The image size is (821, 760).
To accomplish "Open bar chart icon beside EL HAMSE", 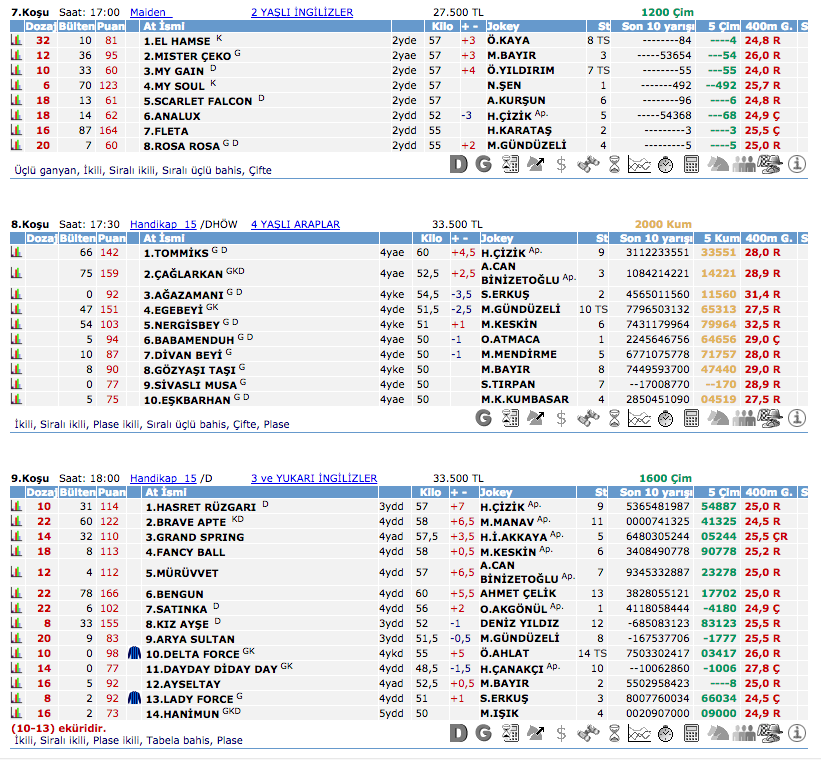I will pos(16,41).
